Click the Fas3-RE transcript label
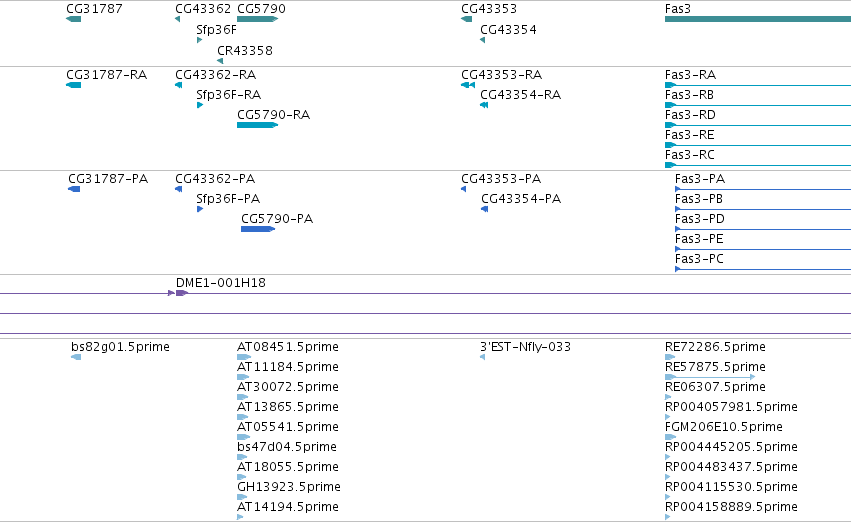 click(x=690, y=135)
